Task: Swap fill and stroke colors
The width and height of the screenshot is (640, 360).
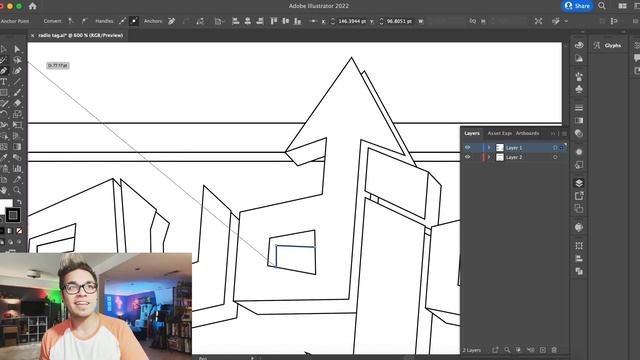Action: click(19, 202)
